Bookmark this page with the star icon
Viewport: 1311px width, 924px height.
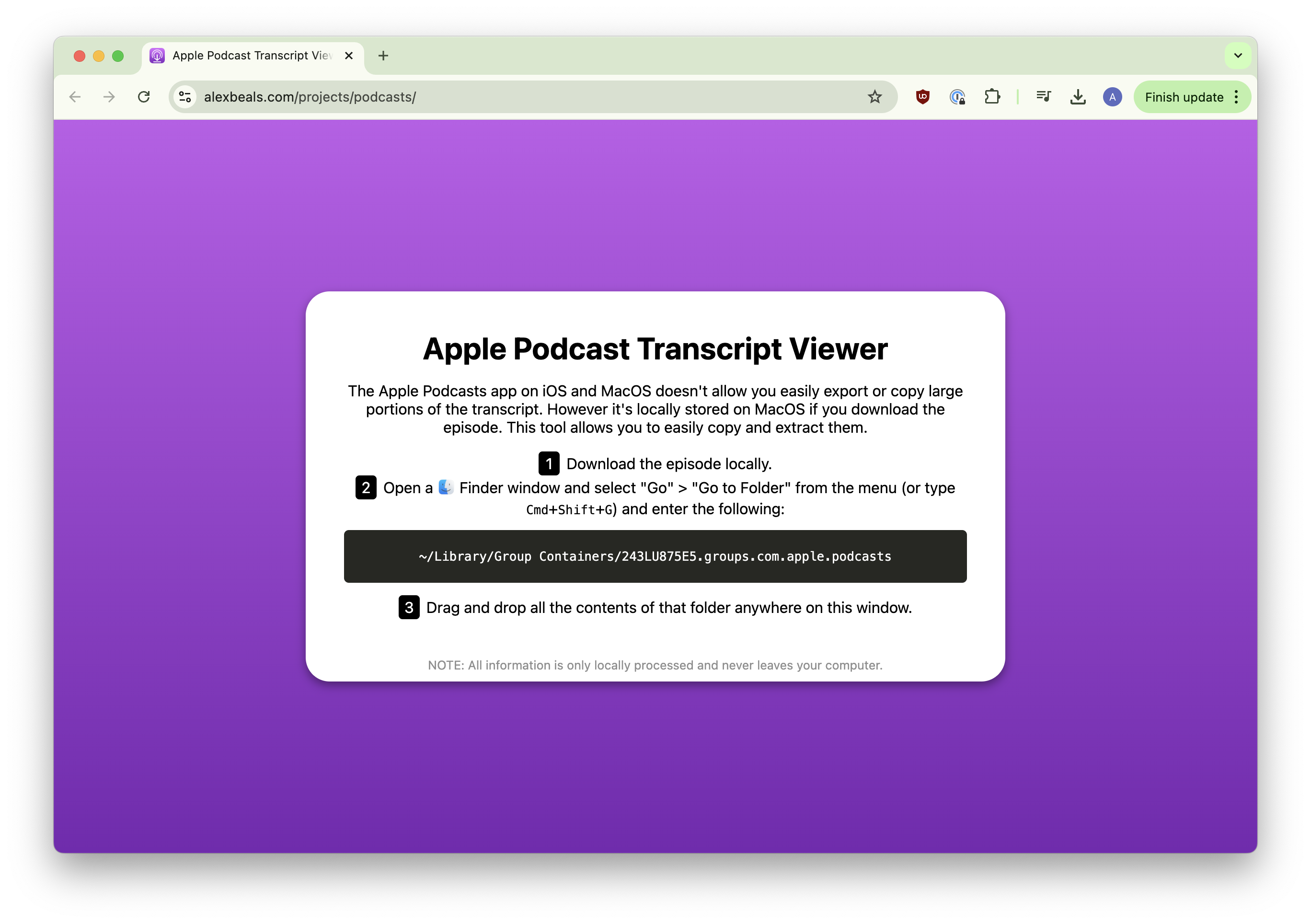pyautogui.click(x=875, y=97)
